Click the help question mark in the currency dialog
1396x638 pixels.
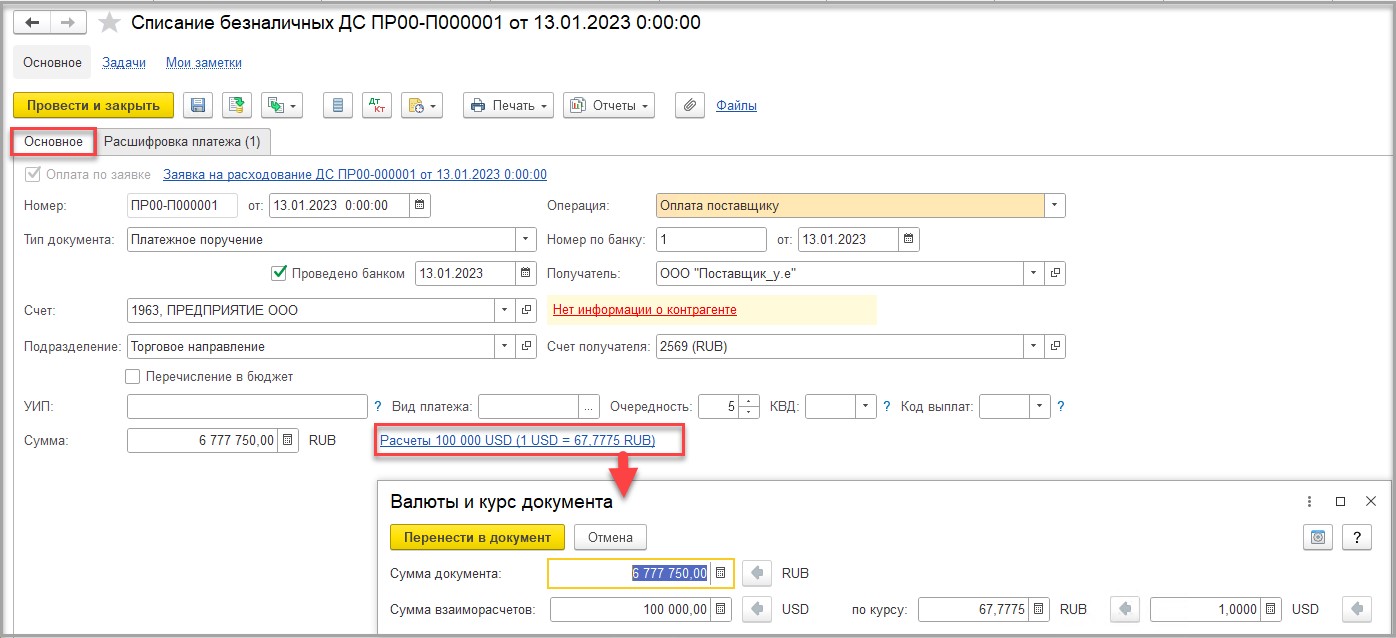1356,537
